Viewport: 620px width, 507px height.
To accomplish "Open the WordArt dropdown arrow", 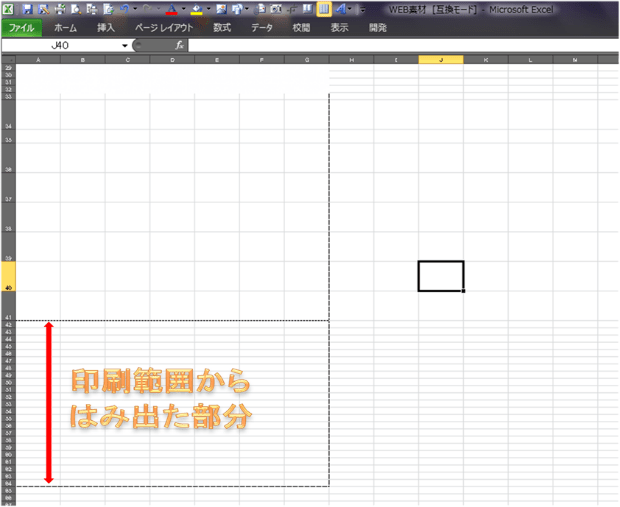I will 350,9.
